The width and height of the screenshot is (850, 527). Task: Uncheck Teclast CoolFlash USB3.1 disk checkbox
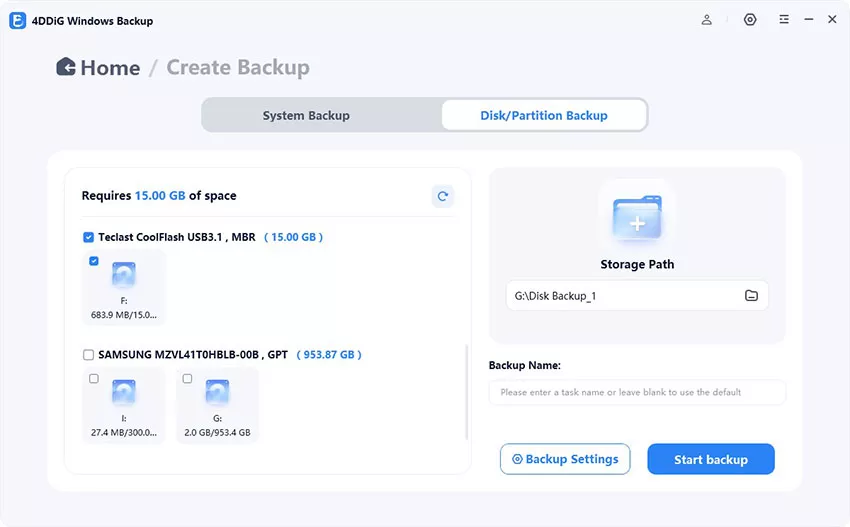tap(88, 237)
